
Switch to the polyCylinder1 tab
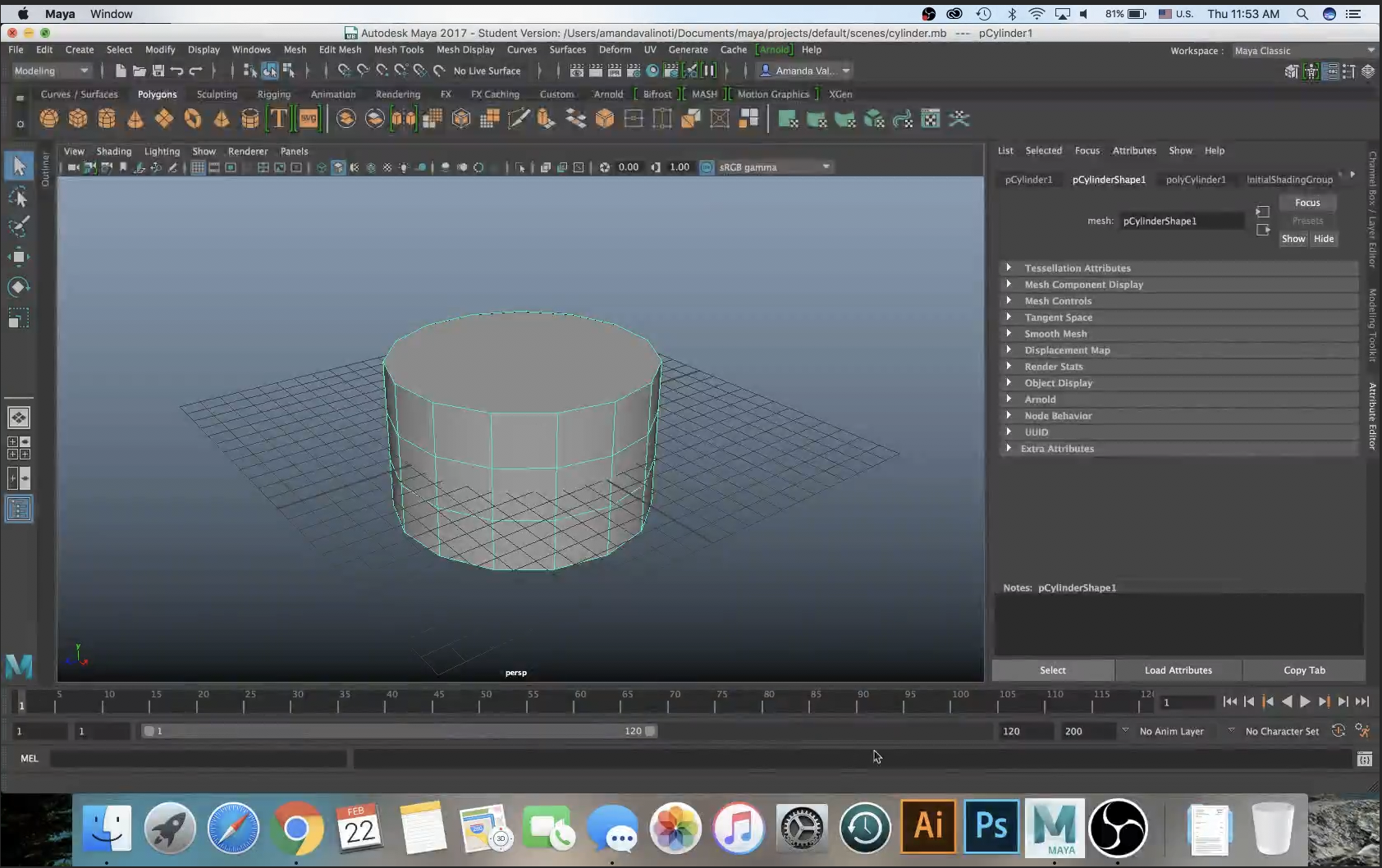click(1197, 179)
